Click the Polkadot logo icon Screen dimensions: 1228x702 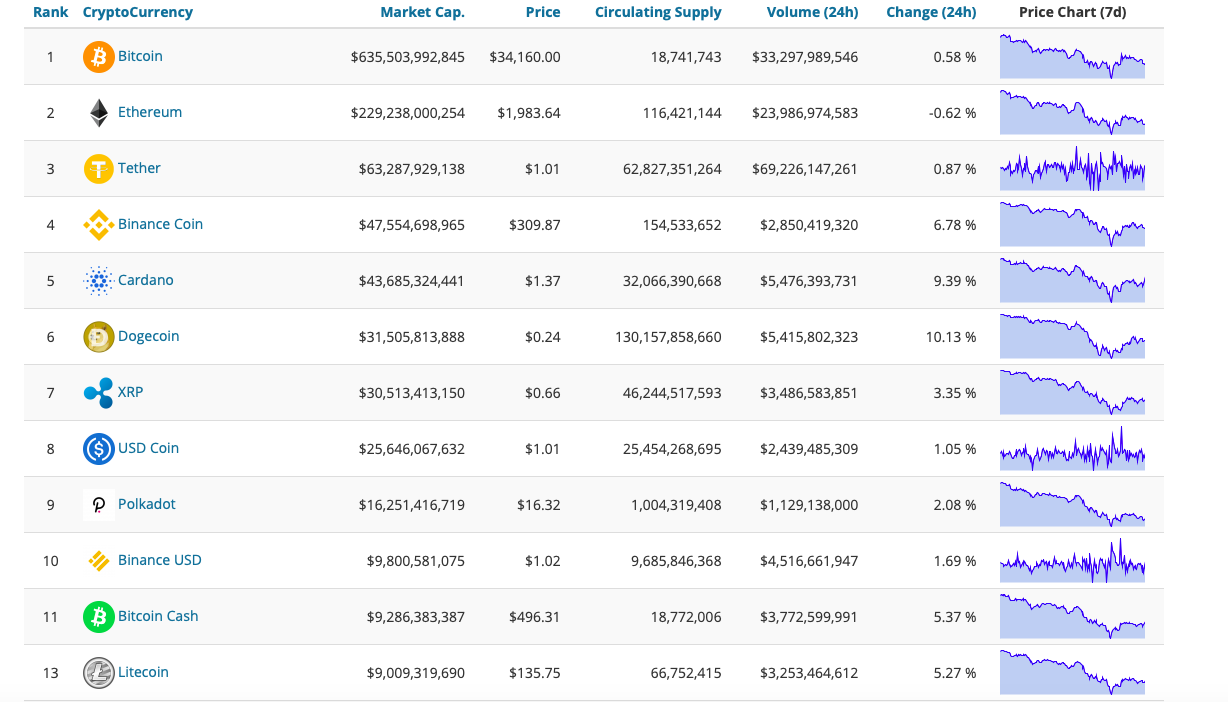coord(99,505)
